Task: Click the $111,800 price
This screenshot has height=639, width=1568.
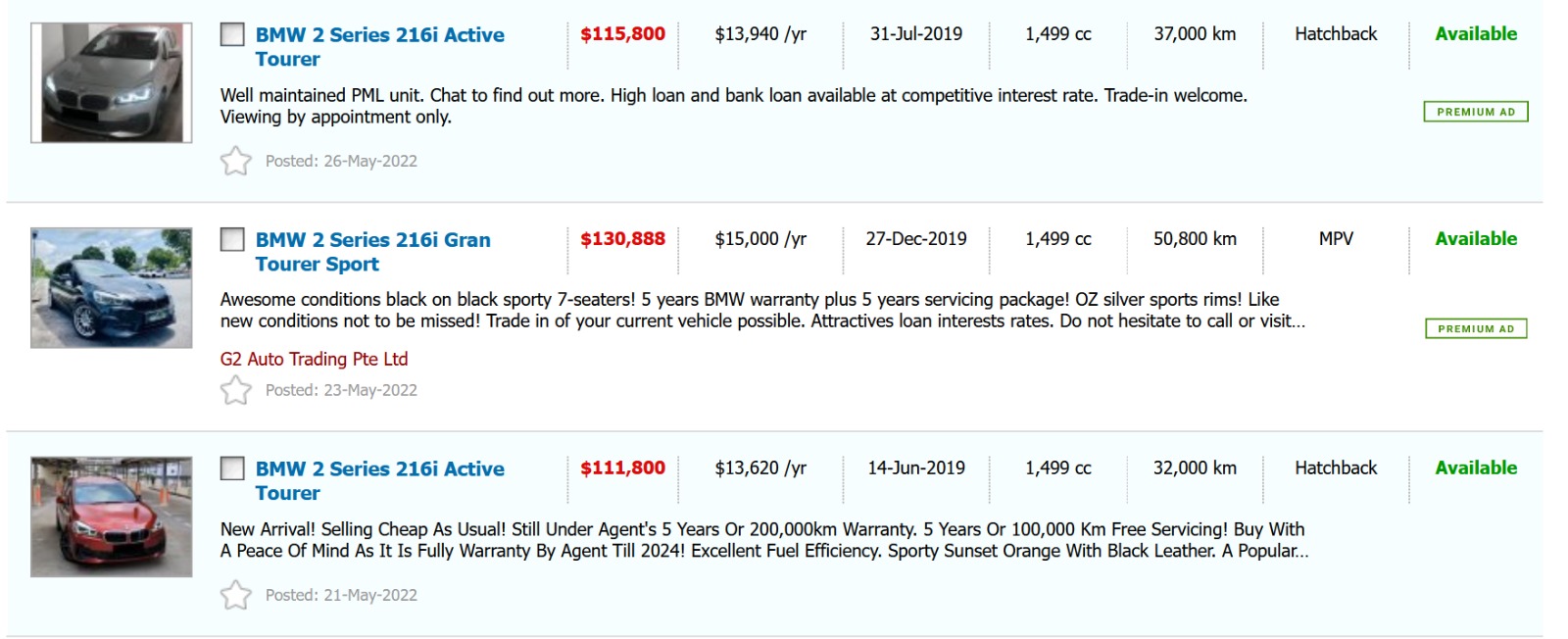Action: tap(622, 468)
